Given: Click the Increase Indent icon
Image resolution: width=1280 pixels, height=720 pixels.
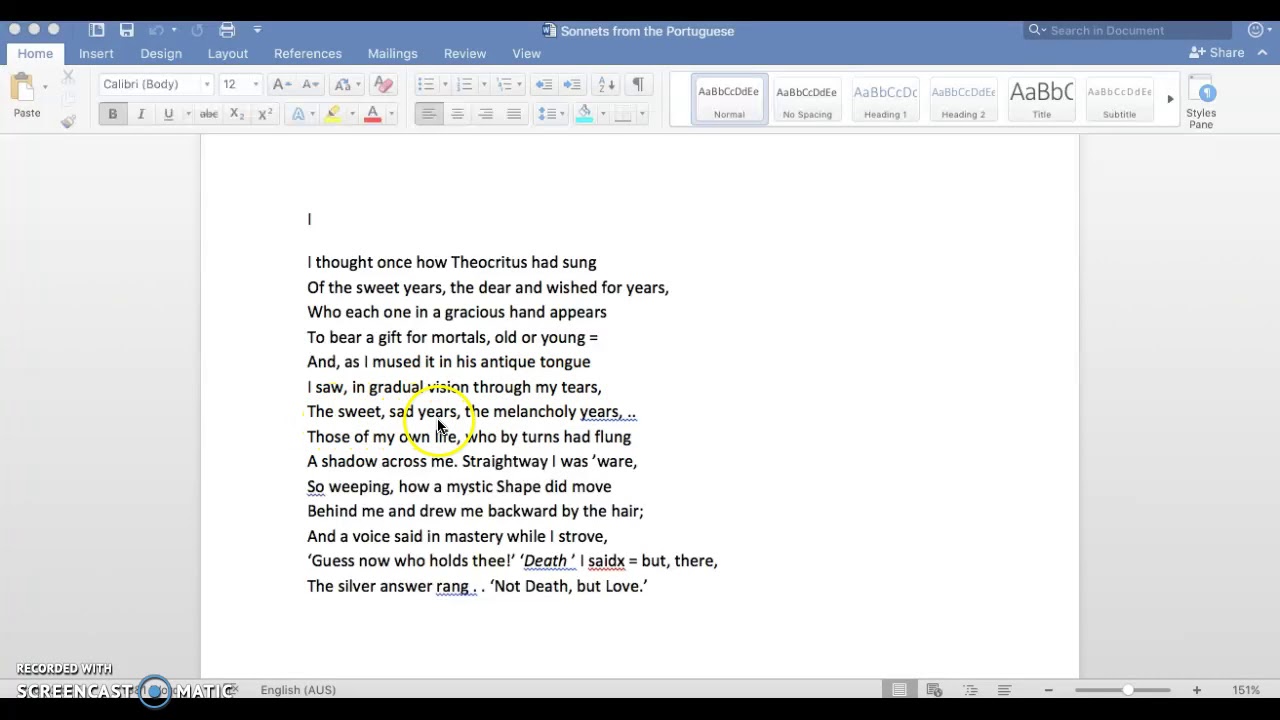Looking at the screenshot, I should coord(571,84).
